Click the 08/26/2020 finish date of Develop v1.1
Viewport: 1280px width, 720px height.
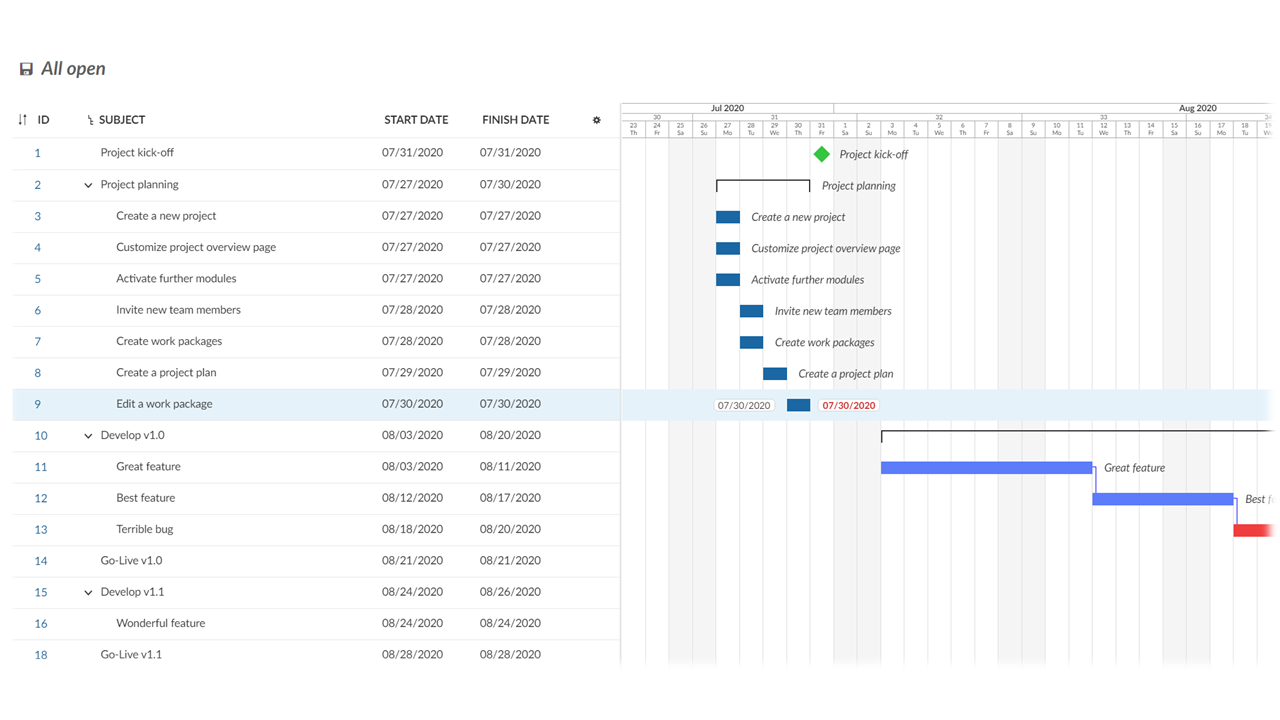[510, 592]
